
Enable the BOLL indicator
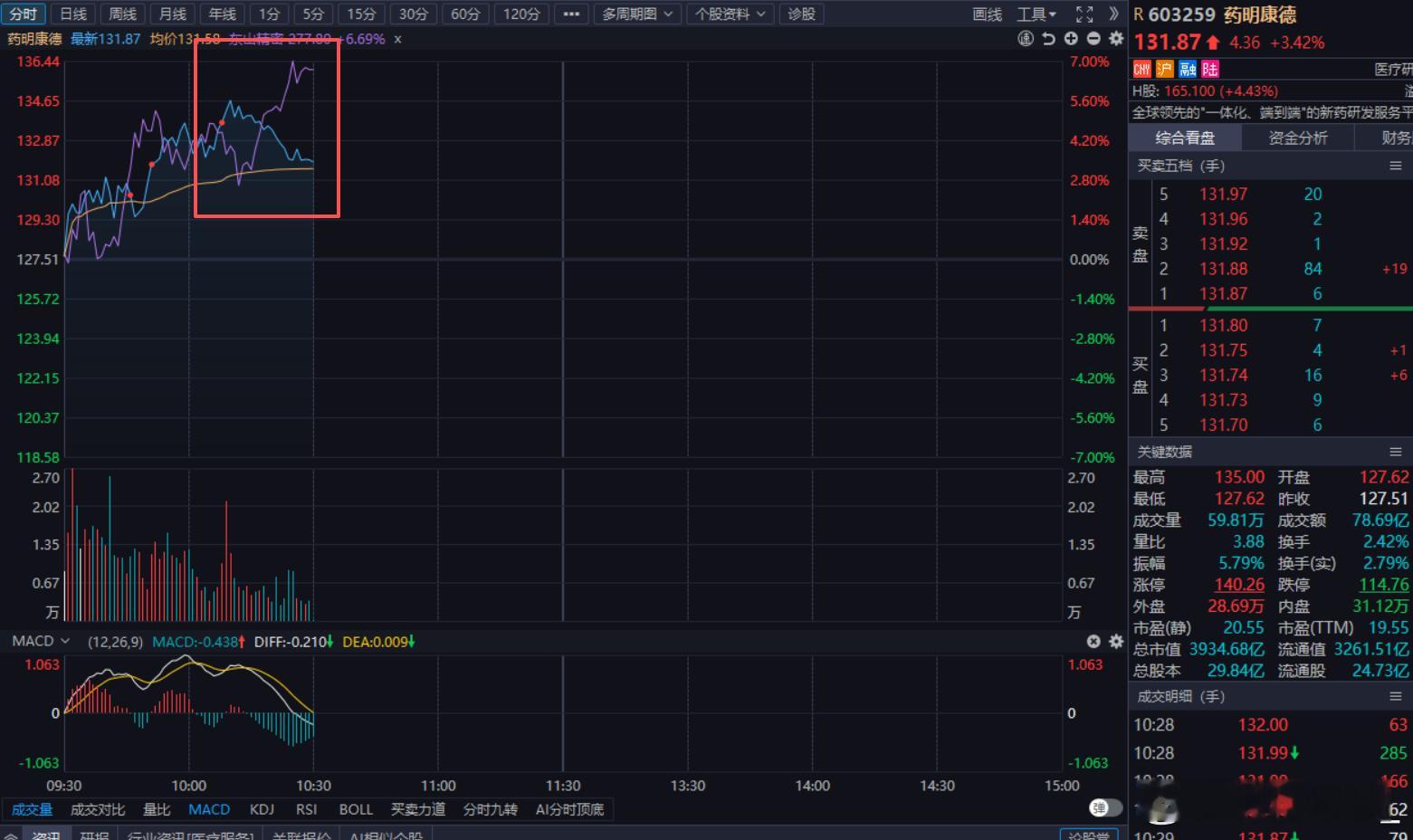coord(356,809)
